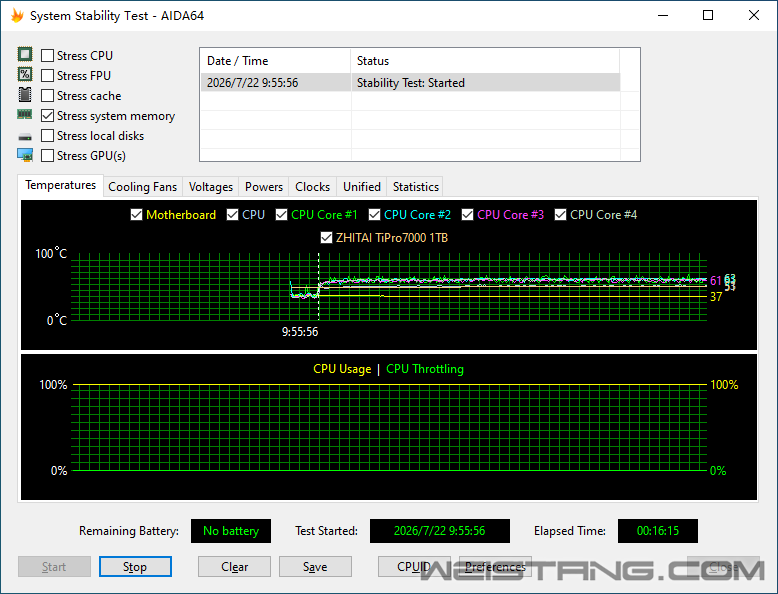Switch to the Cooling Fans tab
Image resolution: width=778 pixels, height=594 pixels.
(x=142, y=187)
